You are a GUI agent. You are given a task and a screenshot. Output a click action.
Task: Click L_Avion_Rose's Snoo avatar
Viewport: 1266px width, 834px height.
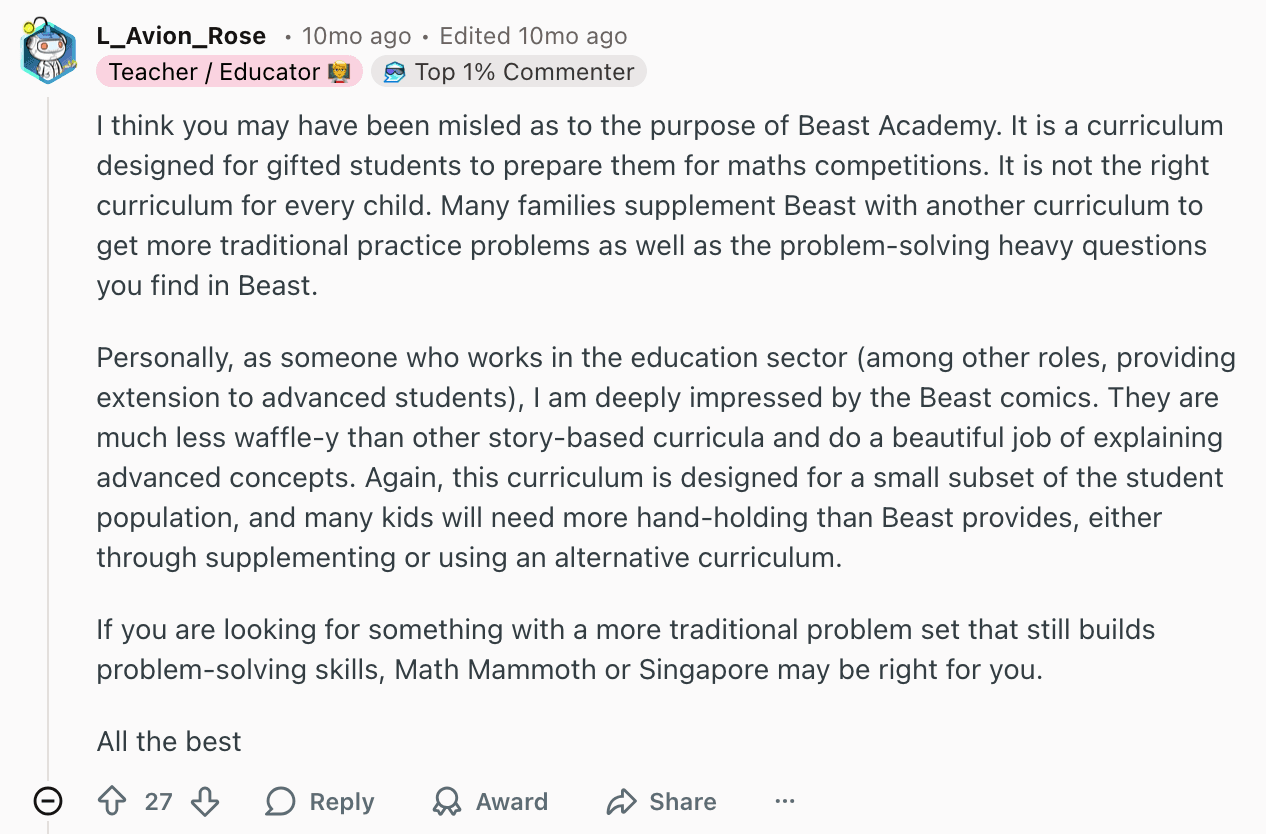(48, 48)
